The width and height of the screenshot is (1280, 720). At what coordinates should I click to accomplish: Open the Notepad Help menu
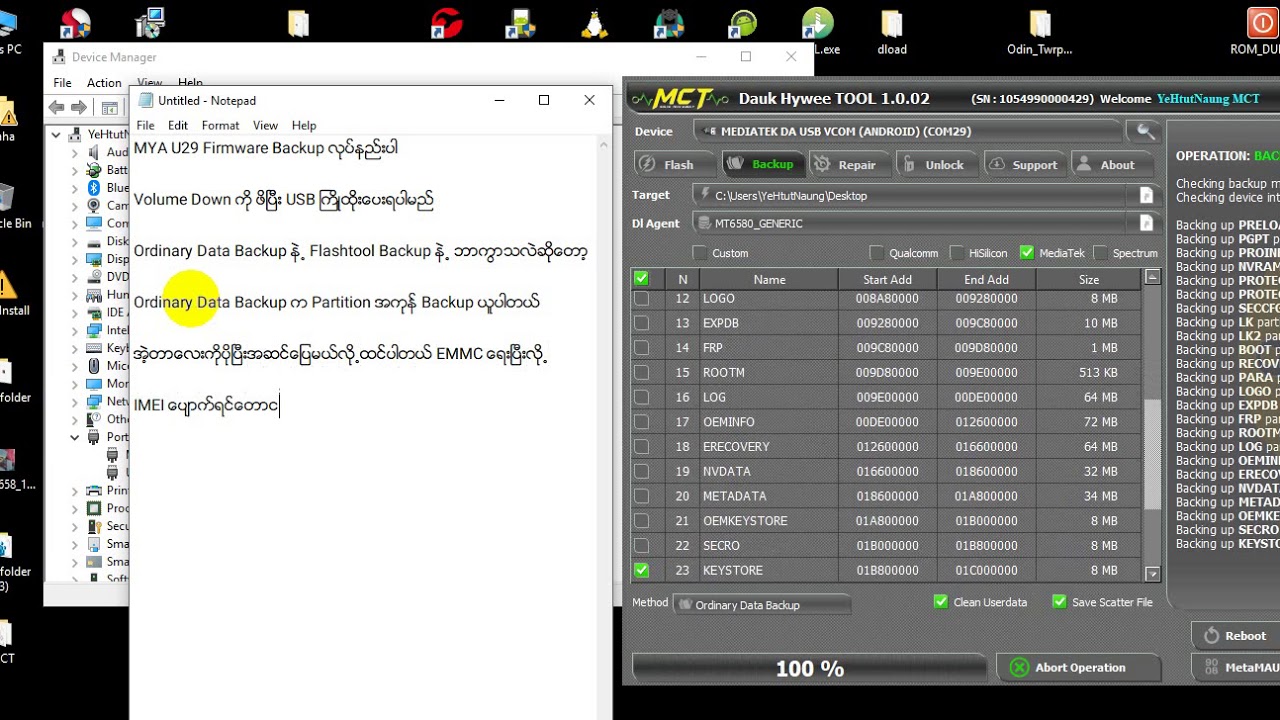click(x=304, y=126)
